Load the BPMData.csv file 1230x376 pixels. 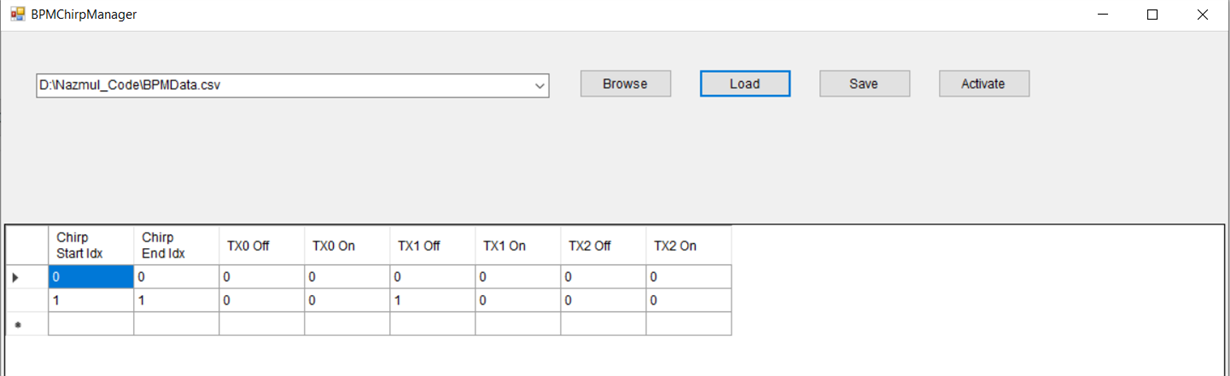click(745, 84)
